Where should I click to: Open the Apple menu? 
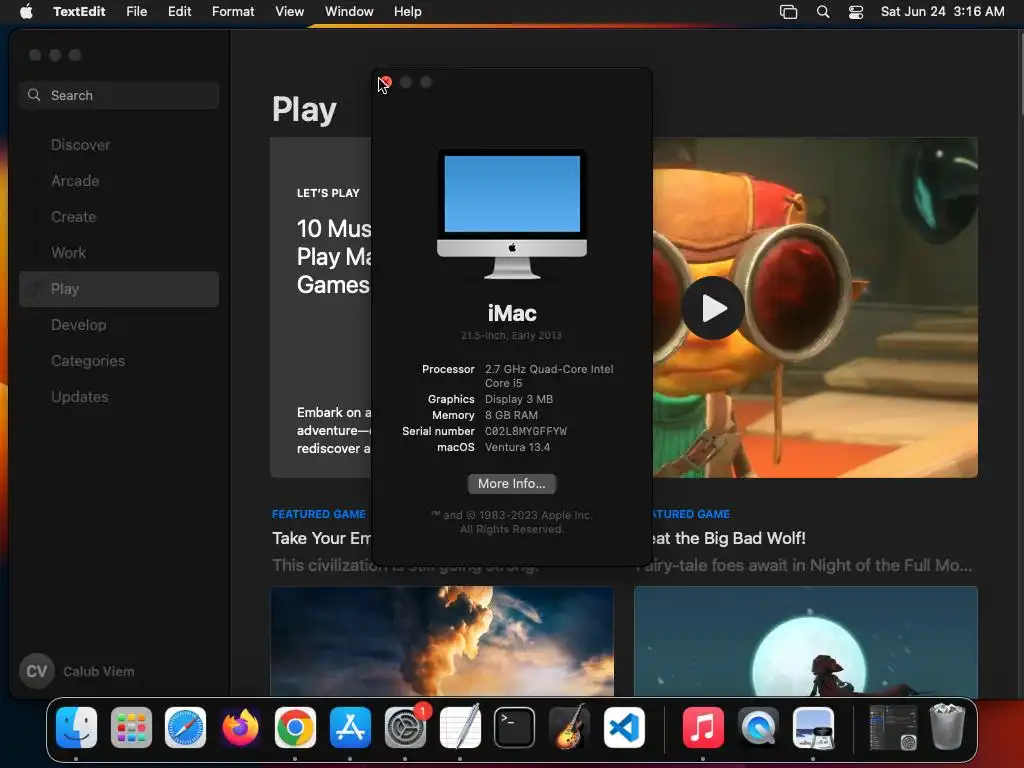26,11
